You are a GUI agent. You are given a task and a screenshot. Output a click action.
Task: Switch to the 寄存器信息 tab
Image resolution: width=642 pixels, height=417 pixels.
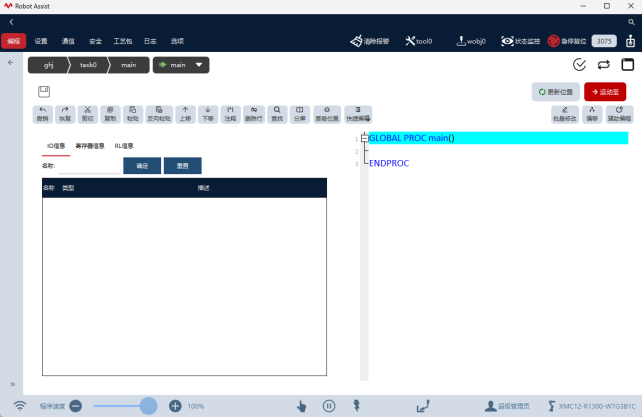tap(90, 146)
